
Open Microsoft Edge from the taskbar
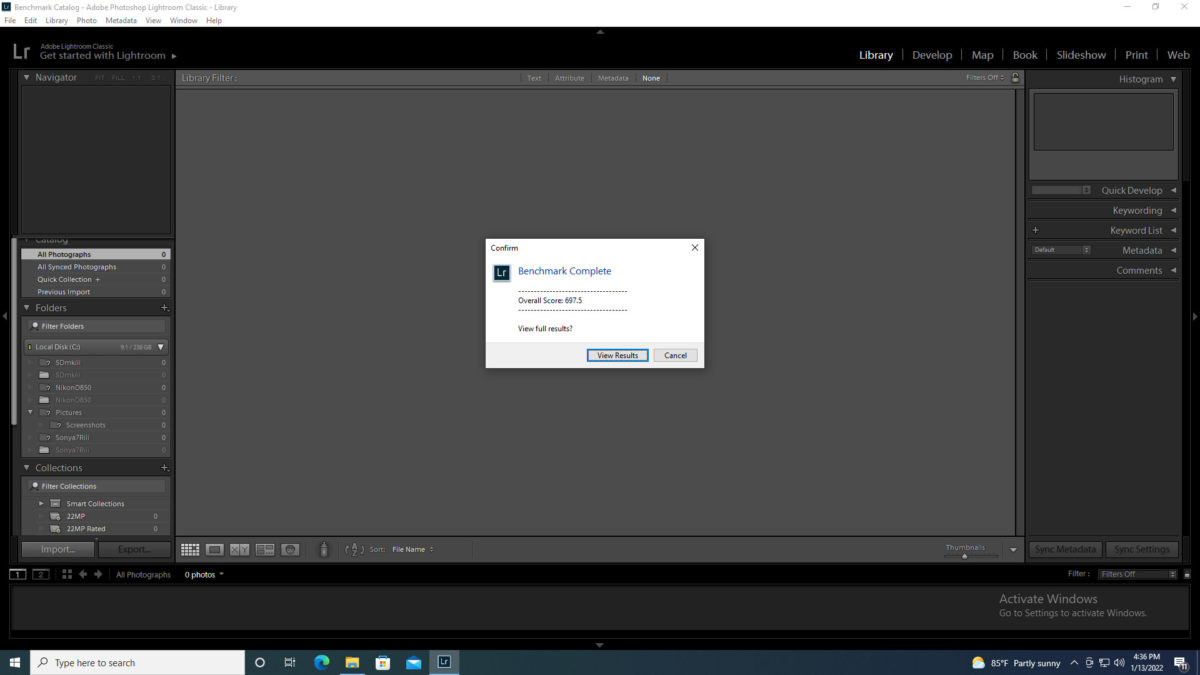(x=322, y=662)
